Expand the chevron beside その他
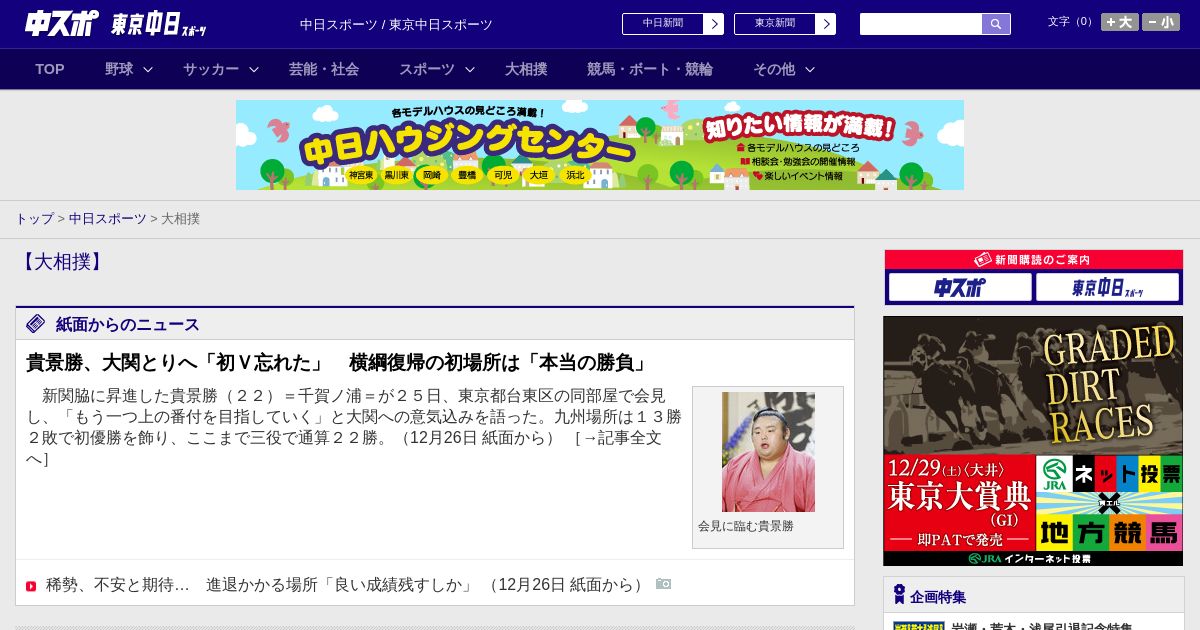The width and height of the screenshot is (1200, 630). (x=810, y=69)
